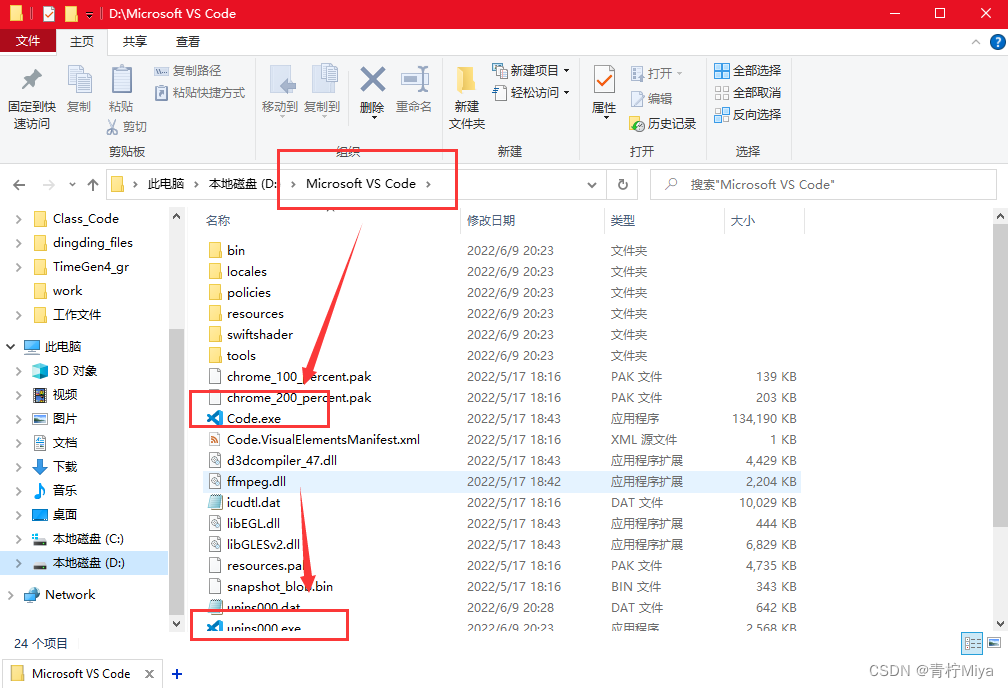The width and height of the screenshot is (1008, 688).
Task: Click the Paste clipboard icon
Action: (x=122, y=80)
